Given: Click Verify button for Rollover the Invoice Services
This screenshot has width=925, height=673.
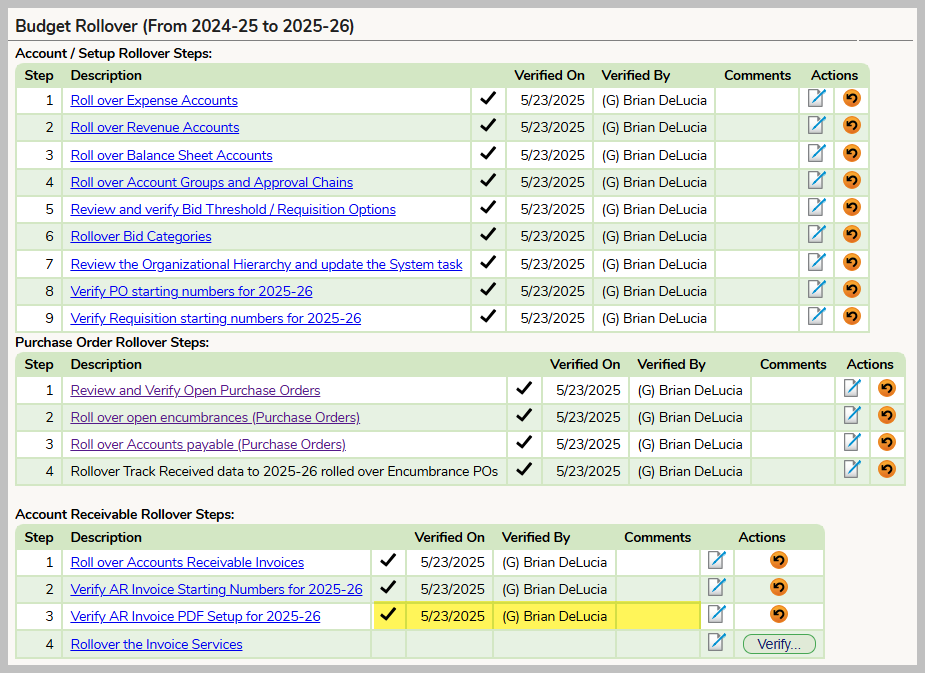Looking at the screenshot, I should click(779, 644).
